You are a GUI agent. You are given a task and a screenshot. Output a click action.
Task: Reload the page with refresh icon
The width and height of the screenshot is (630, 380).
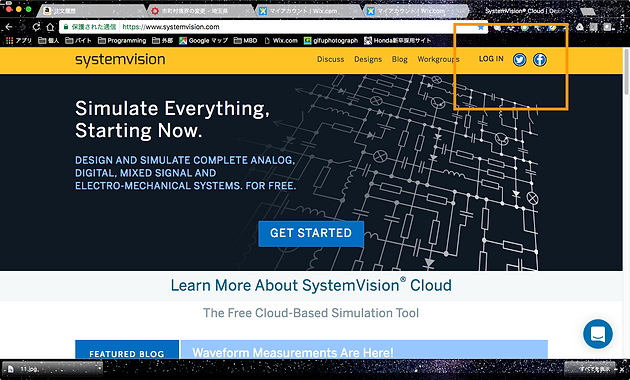[x=36, y=27]
